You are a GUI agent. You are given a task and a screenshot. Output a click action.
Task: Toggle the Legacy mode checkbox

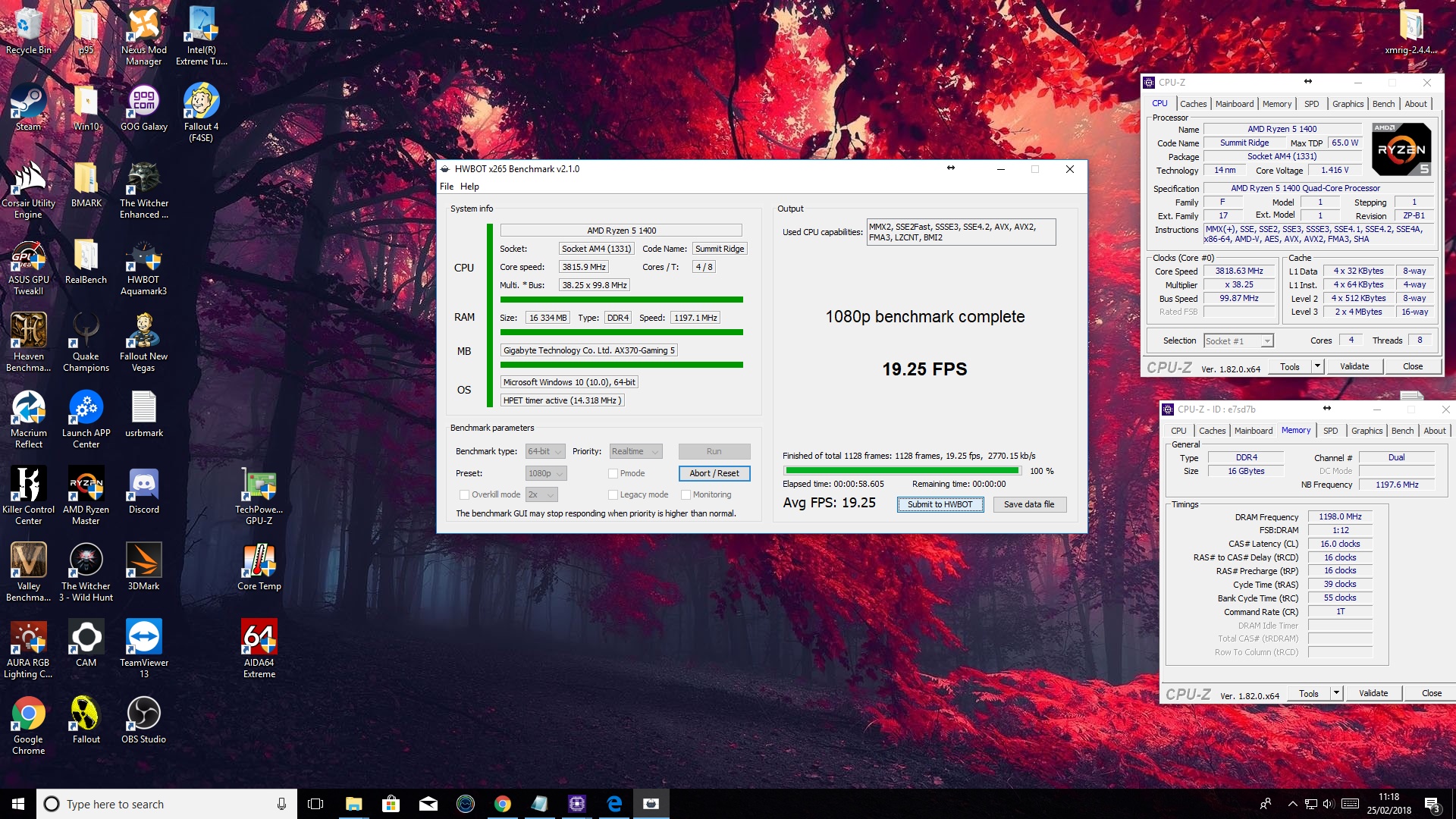[613, 494]
